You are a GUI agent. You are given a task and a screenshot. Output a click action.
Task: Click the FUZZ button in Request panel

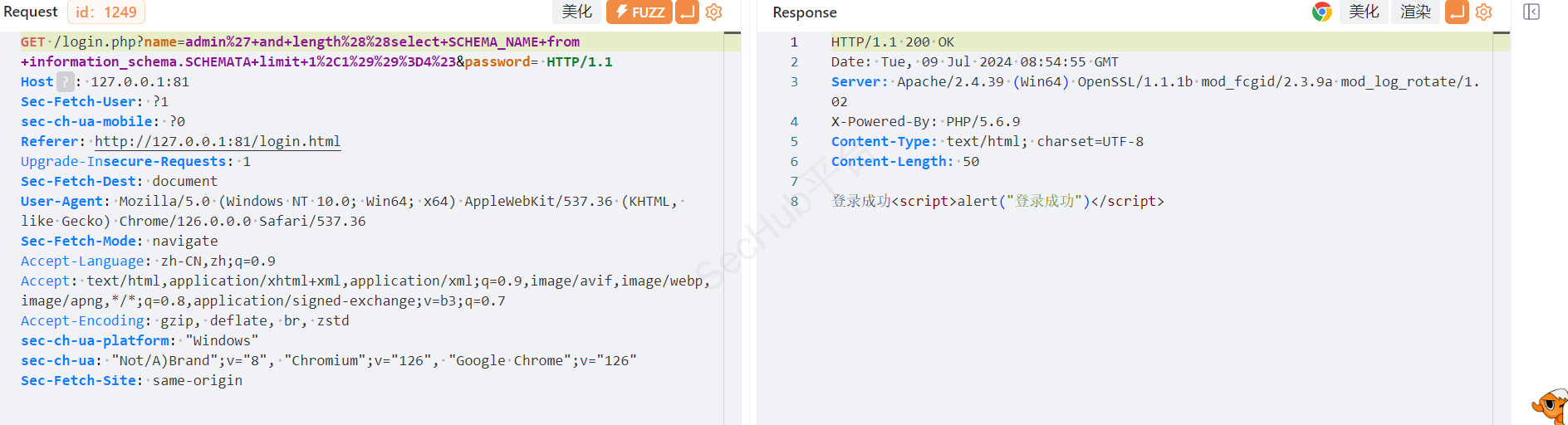pyautogui.click(x=639, y=12)
